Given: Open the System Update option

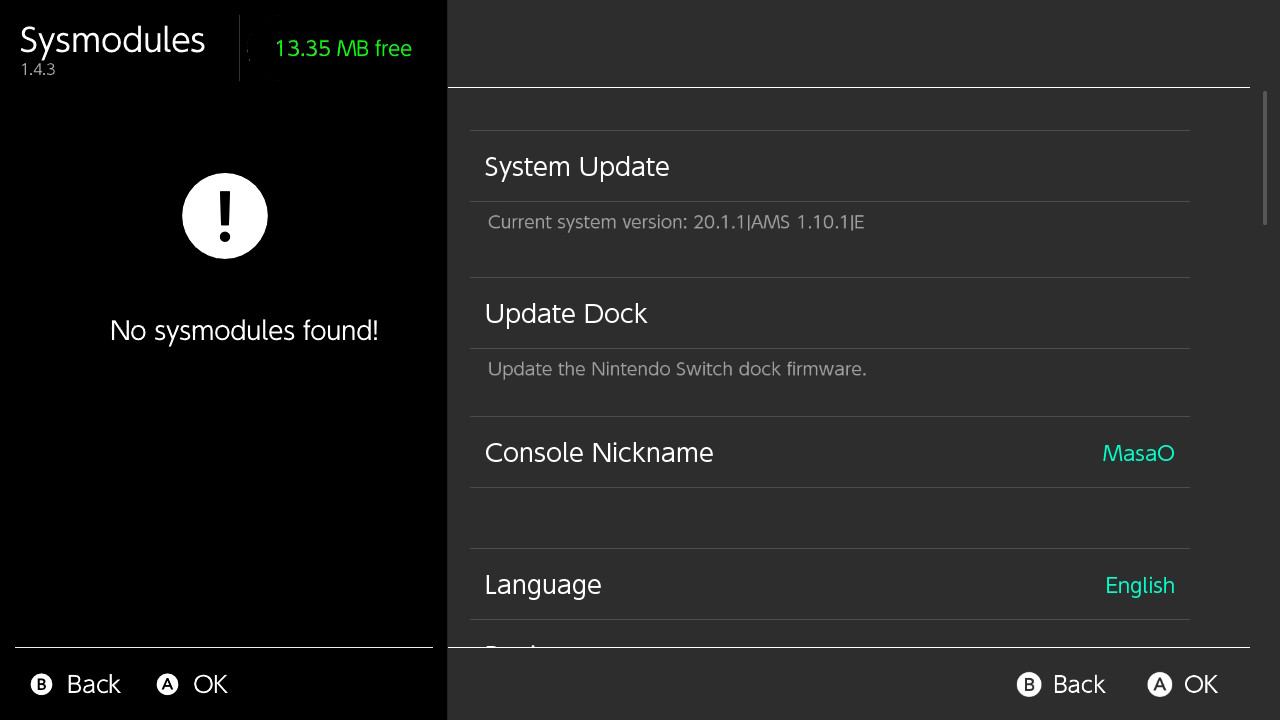Looking at the screenshot, I should 829,166.
